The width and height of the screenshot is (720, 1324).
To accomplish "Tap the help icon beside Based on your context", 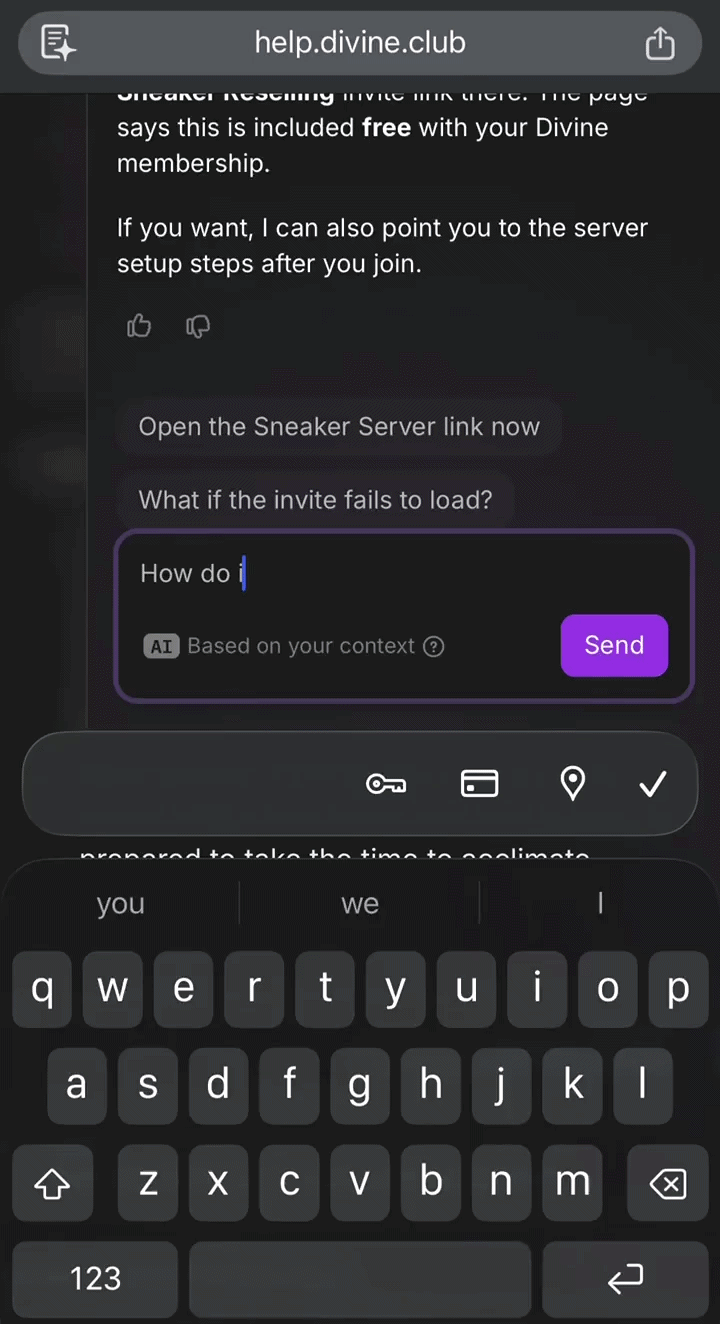I will (x=434, y=646).
